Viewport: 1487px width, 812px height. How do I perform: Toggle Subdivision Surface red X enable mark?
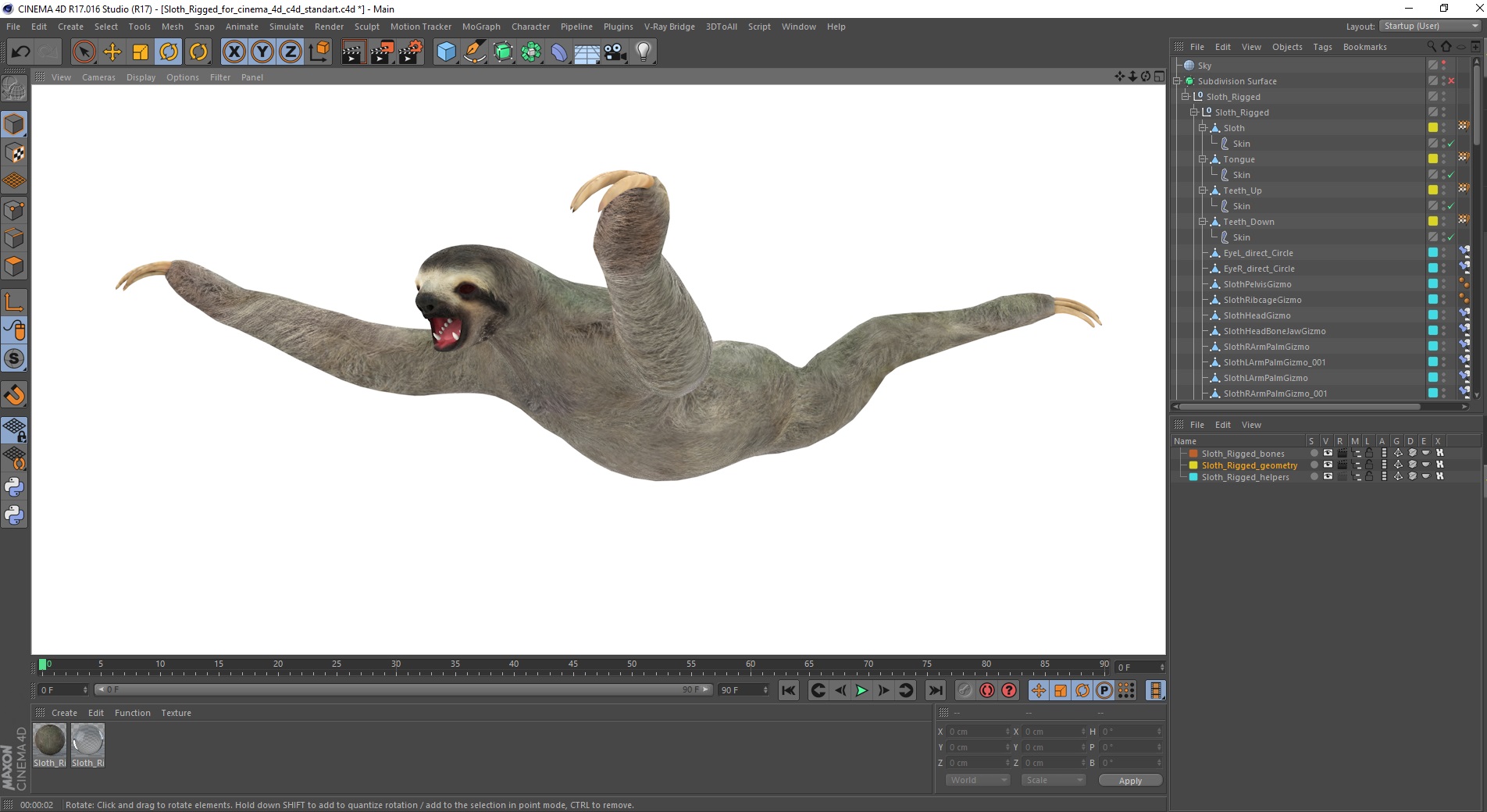(1451, 81)
